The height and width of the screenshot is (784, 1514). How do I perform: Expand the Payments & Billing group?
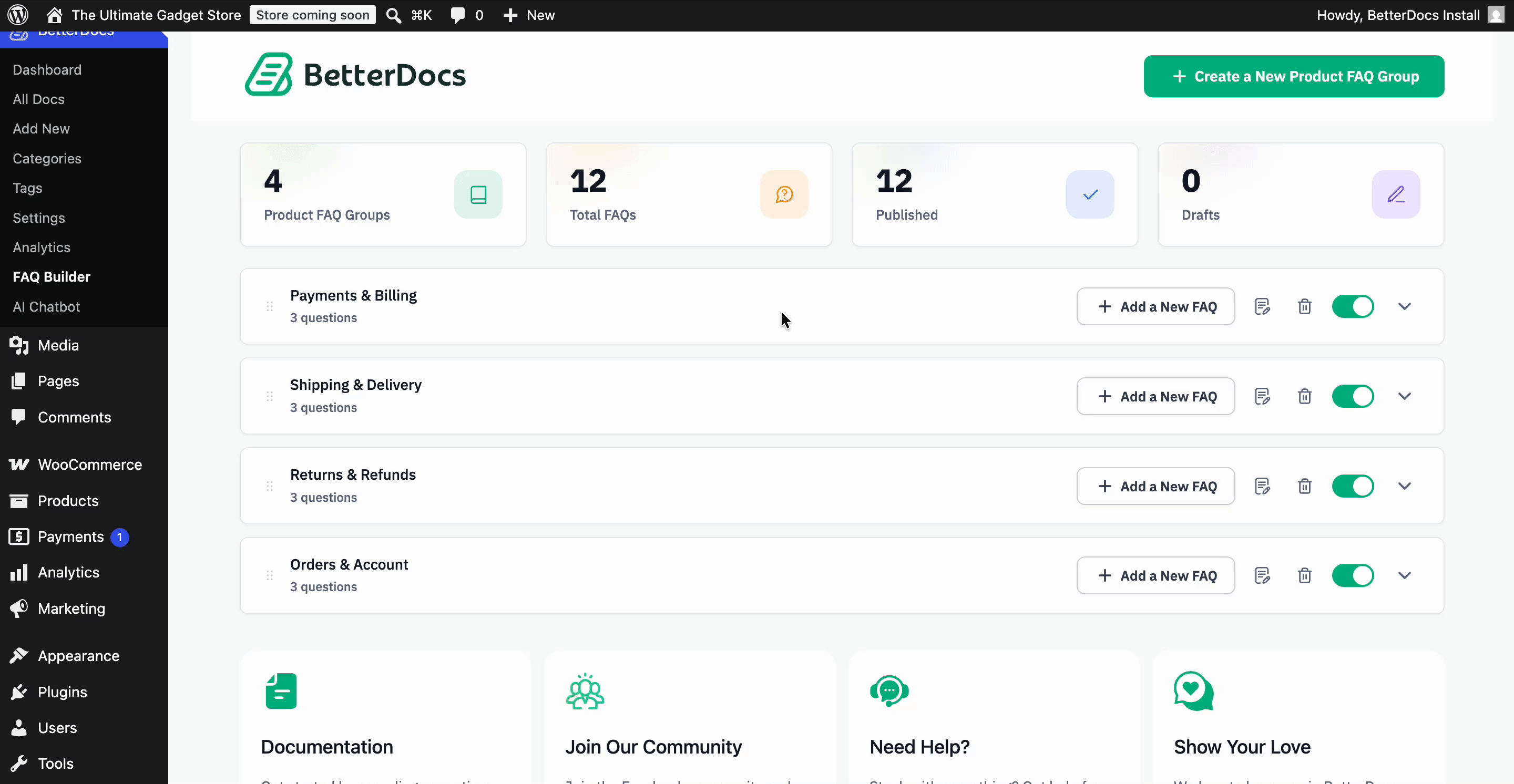1405,306
